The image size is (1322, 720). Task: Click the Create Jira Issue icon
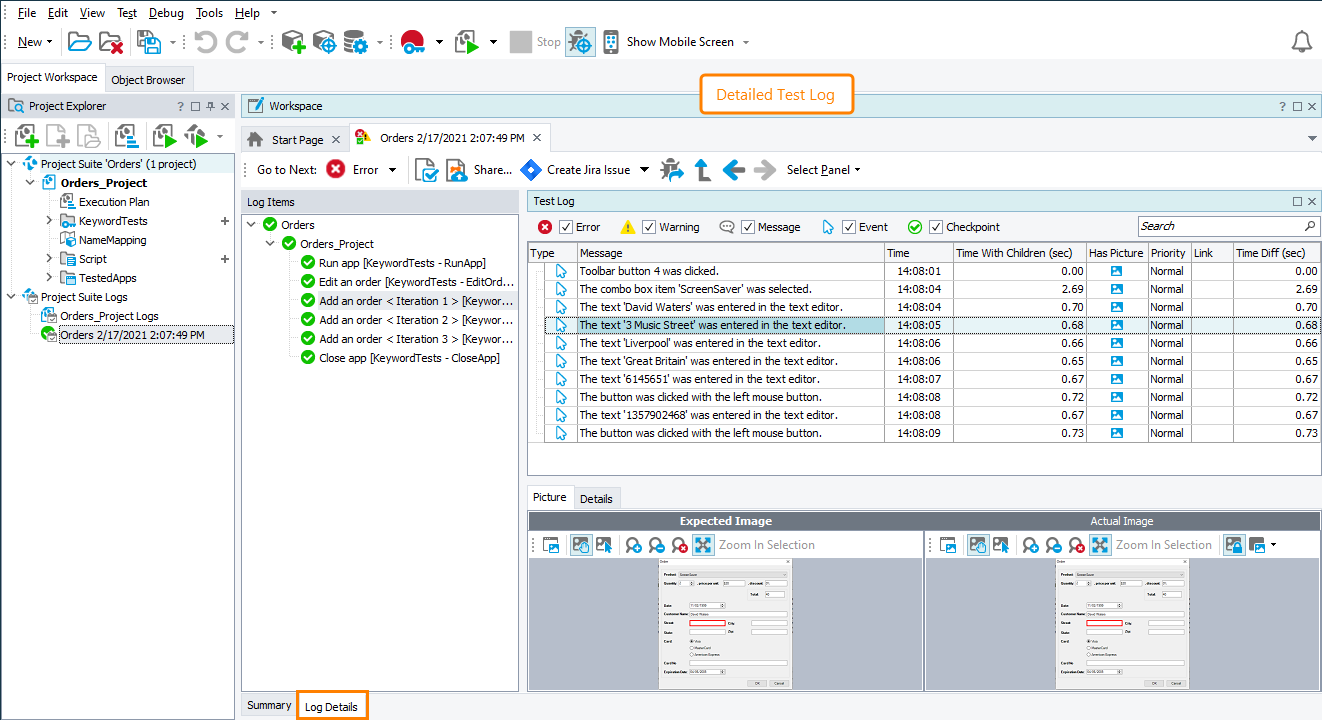[531, 169]
